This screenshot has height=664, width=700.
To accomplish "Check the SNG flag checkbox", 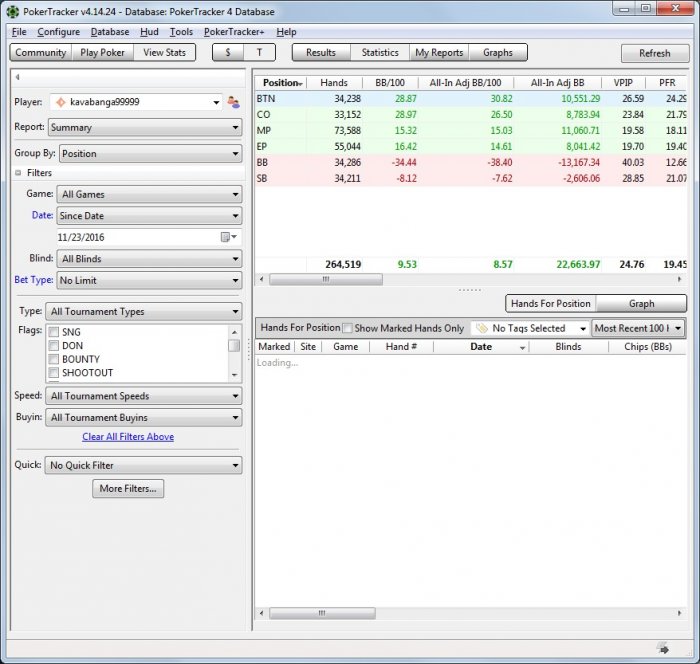I will [54, 332].
